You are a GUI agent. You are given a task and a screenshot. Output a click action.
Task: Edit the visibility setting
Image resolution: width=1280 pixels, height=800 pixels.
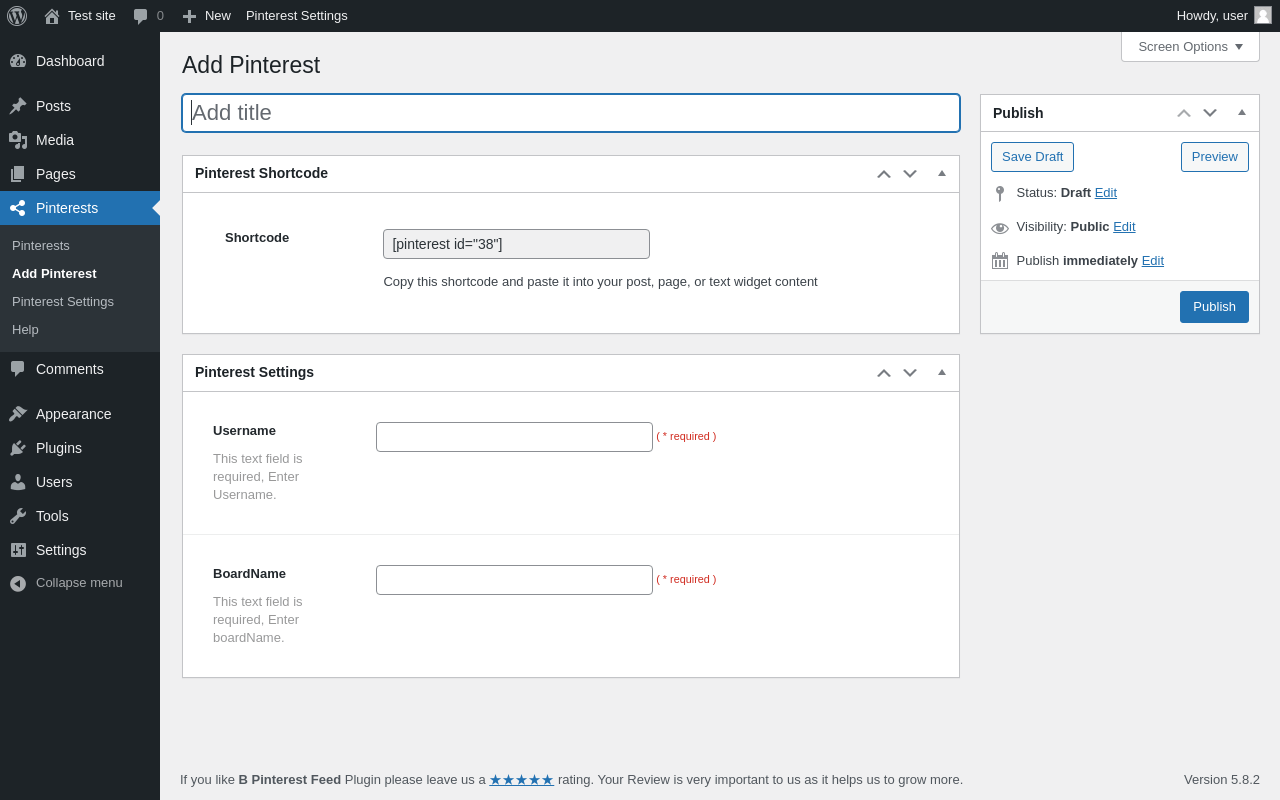coord(1124,227)
